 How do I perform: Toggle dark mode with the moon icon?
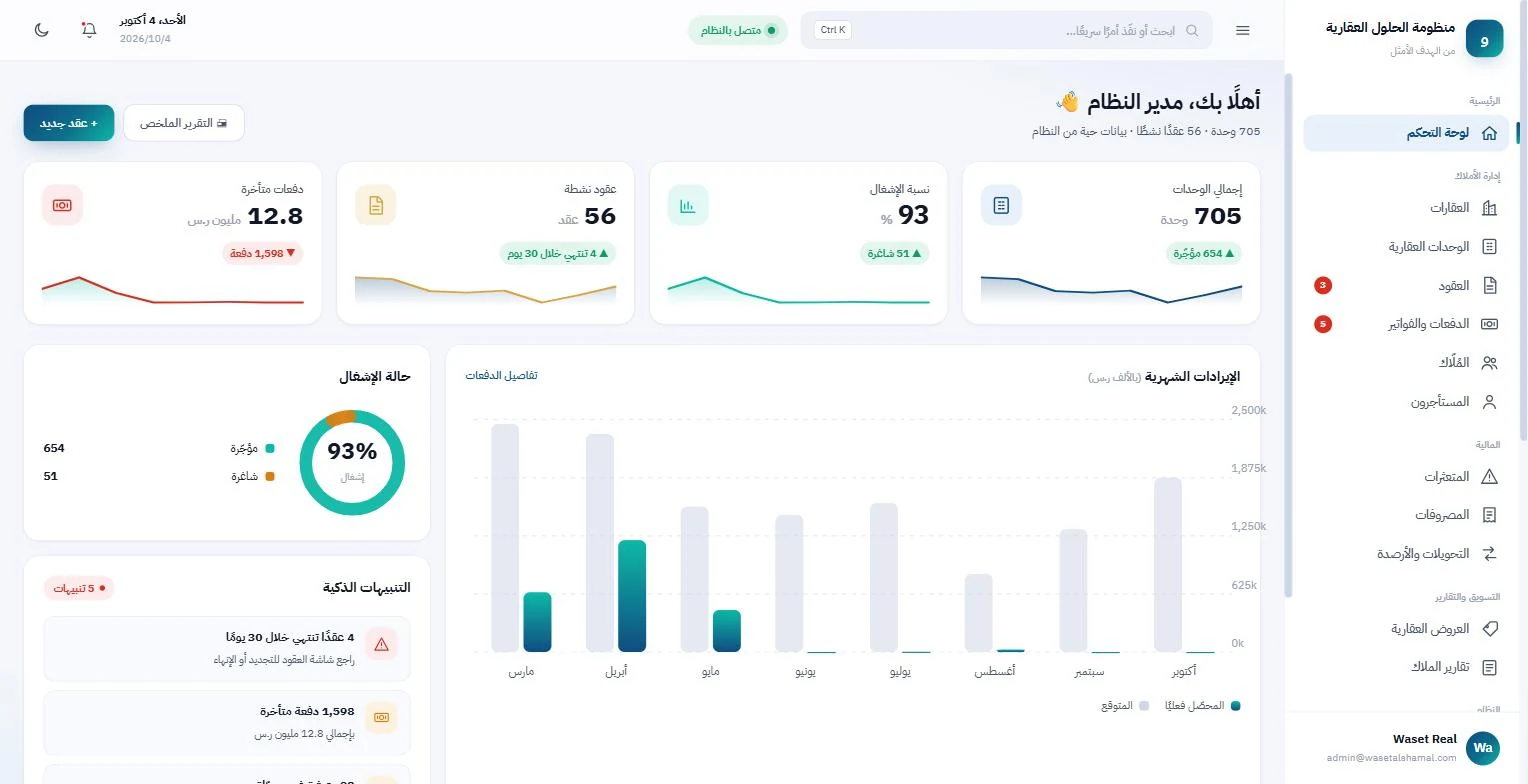click(42, 30)
